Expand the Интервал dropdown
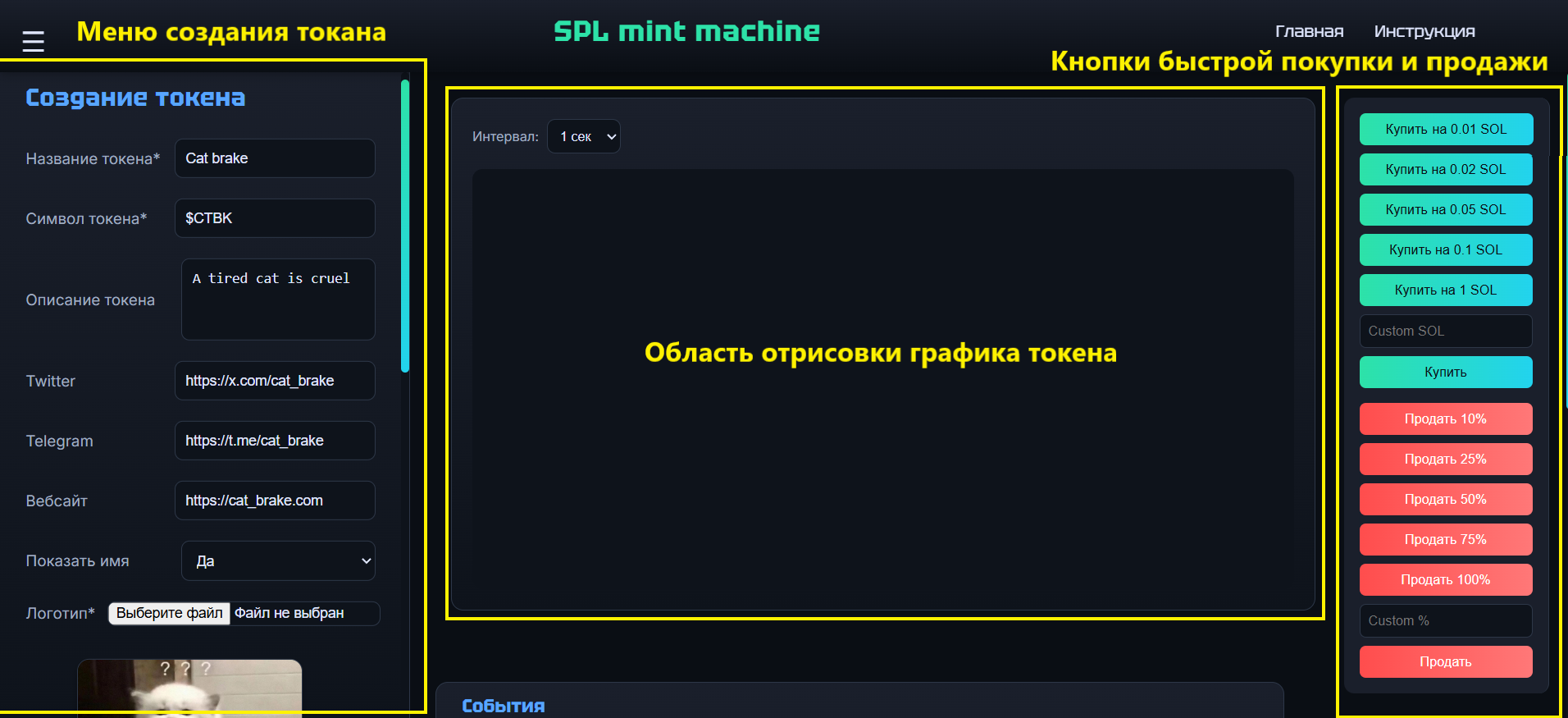Viewport: 1568px width, 718px height. coord(584,137)
